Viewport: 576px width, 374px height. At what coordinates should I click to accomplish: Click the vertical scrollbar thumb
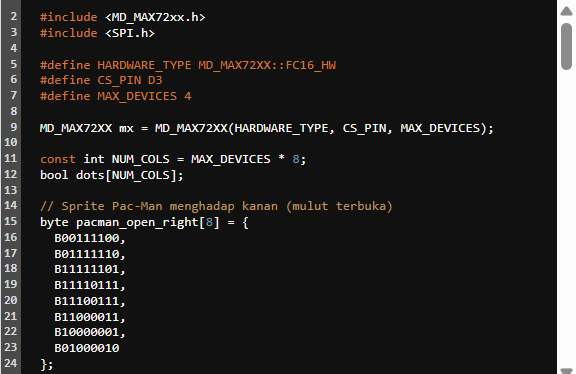click(566, 46)
